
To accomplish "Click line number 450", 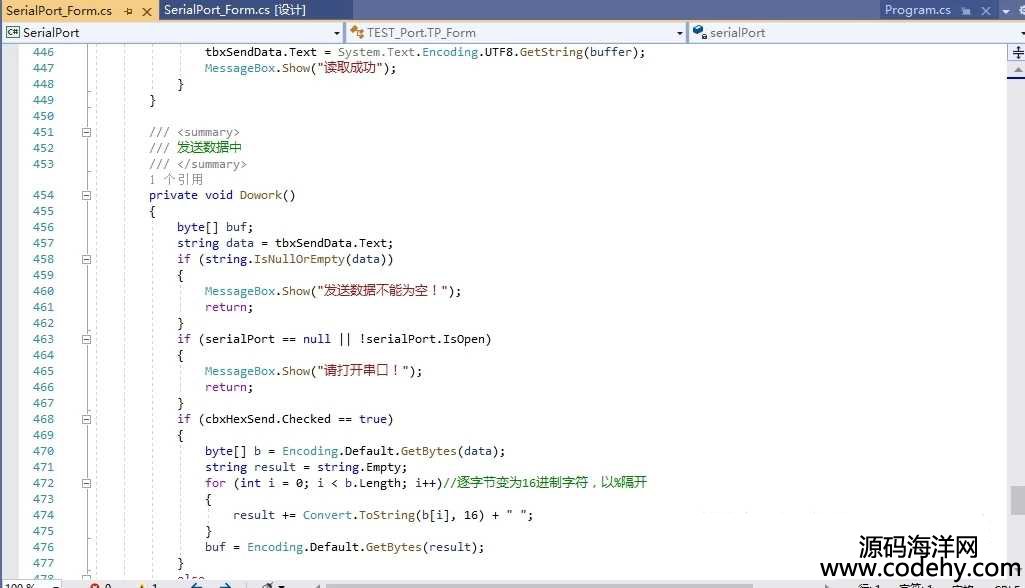I will click(x=43, y=116).
